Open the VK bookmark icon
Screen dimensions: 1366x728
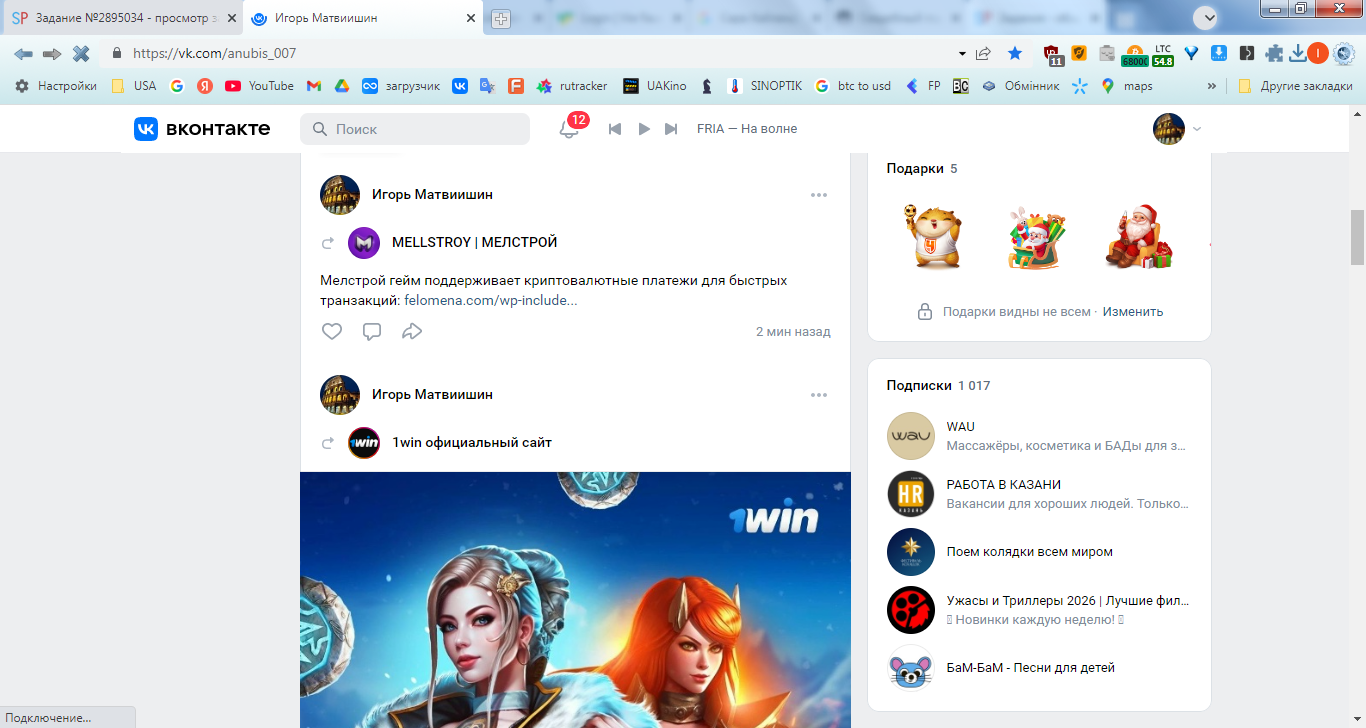(x=460, y=86)
